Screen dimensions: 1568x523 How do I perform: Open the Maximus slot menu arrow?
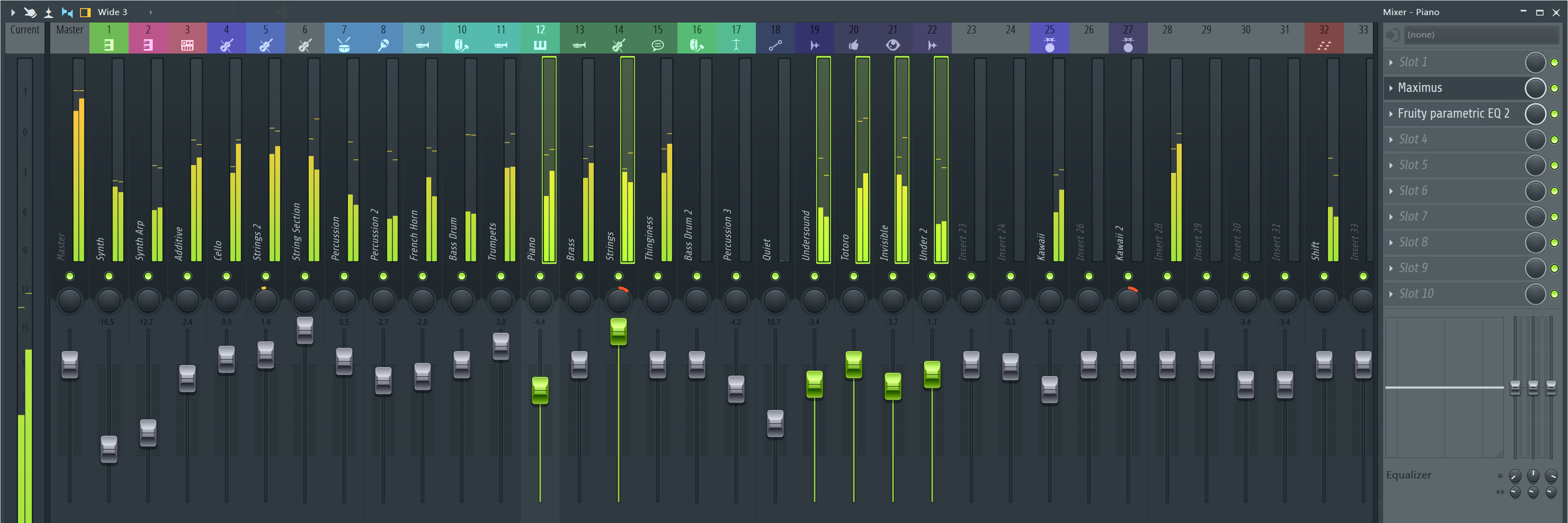point(1391,88)
